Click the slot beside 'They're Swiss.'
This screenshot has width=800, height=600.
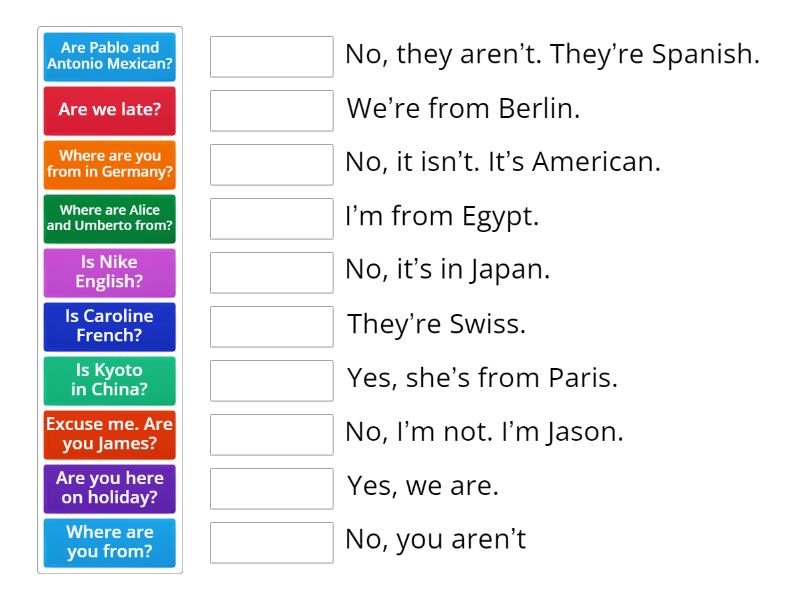tap(272, 327)
